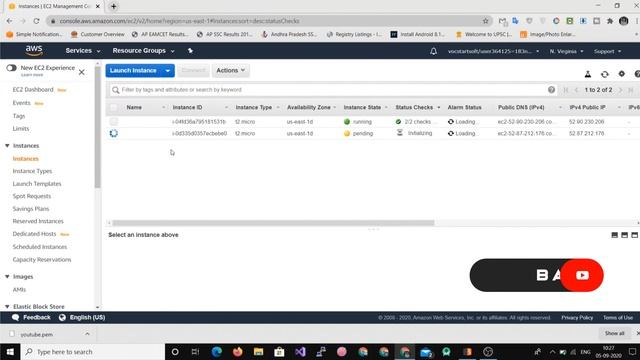
Task: Open Microsoft Store from taskbar
Action: pyautogui.click(x=279, y=351)
